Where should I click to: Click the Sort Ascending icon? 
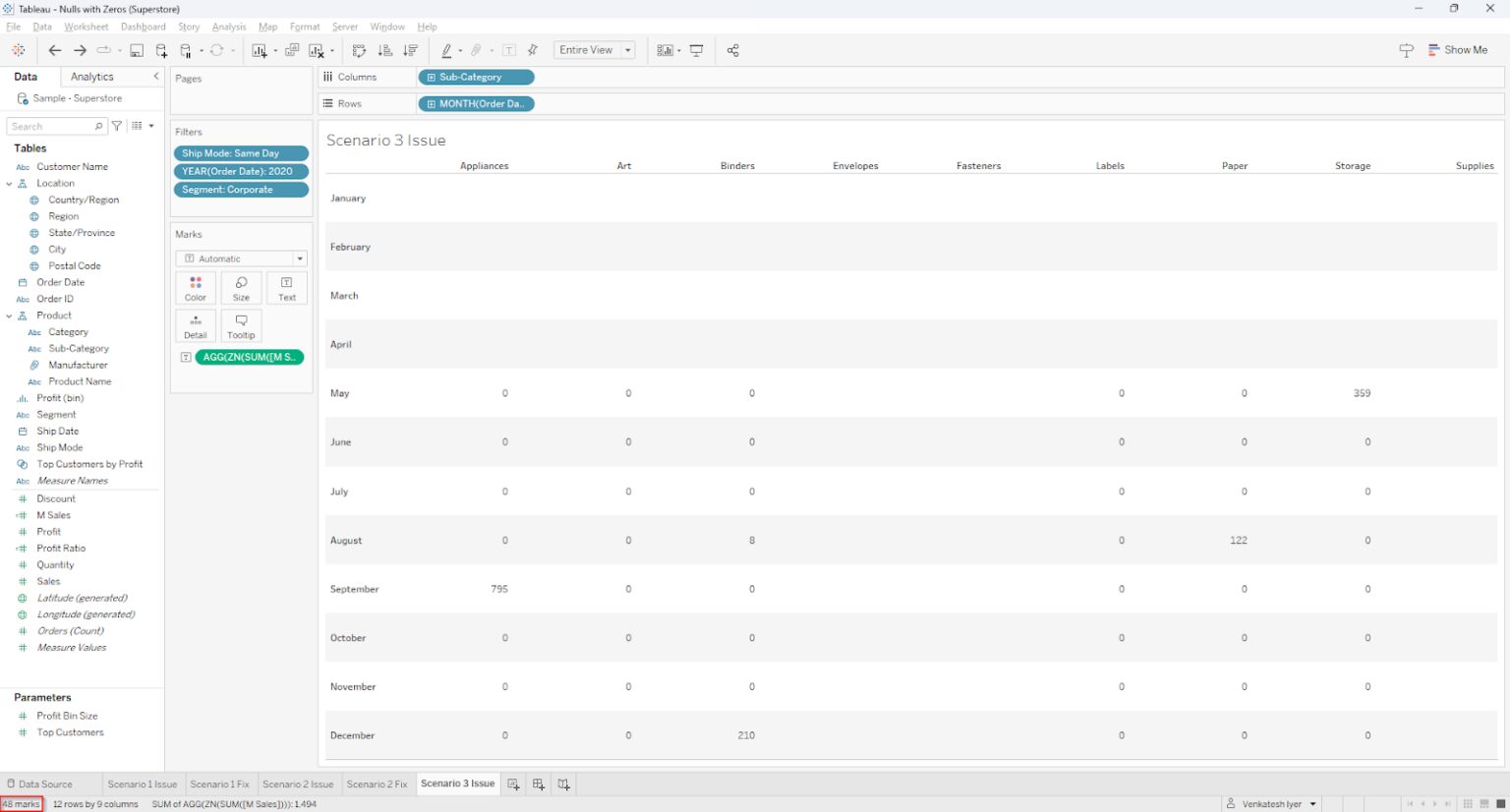click(x=385, y=50)
